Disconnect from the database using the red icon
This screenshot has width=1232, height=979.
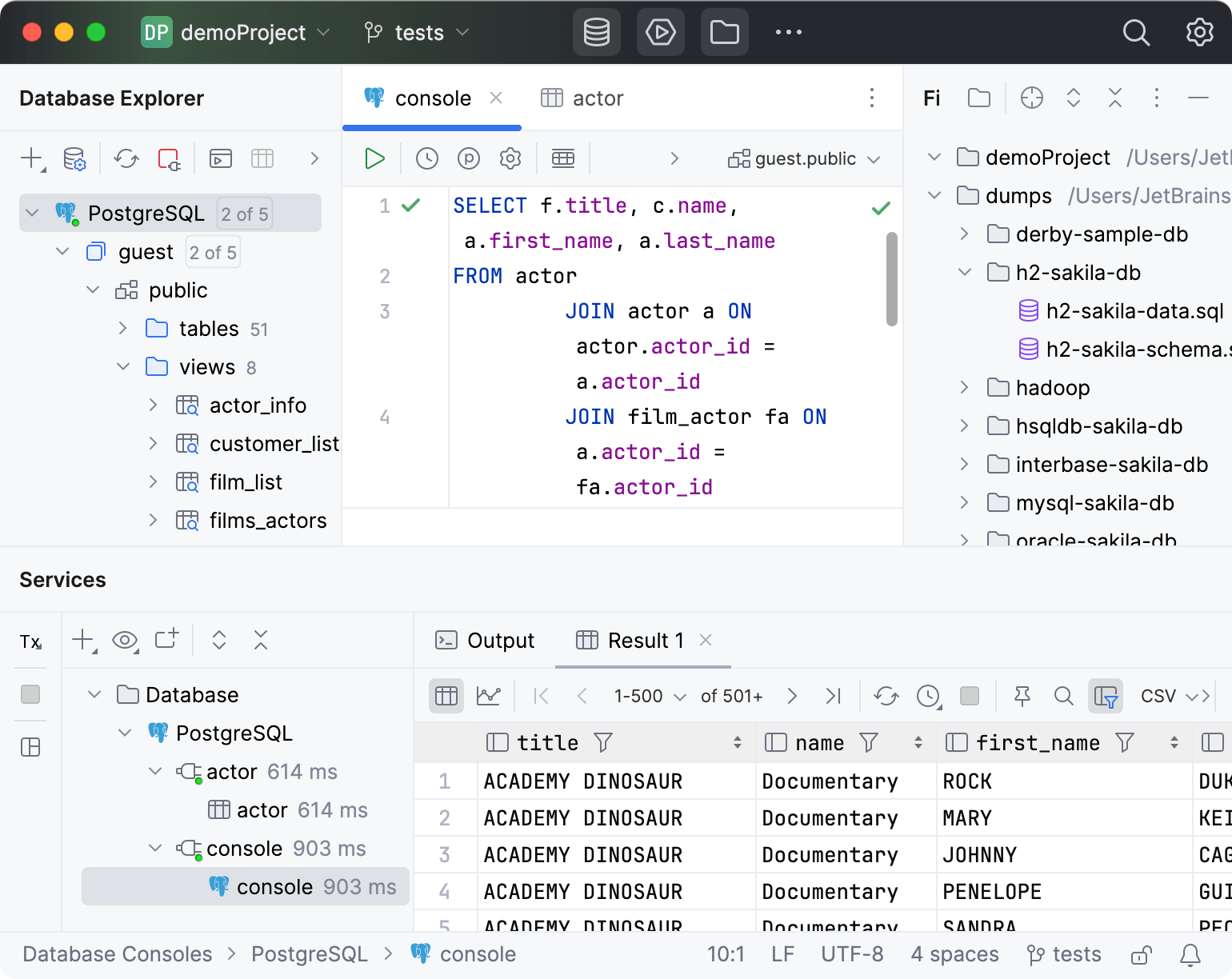[168, 158]
